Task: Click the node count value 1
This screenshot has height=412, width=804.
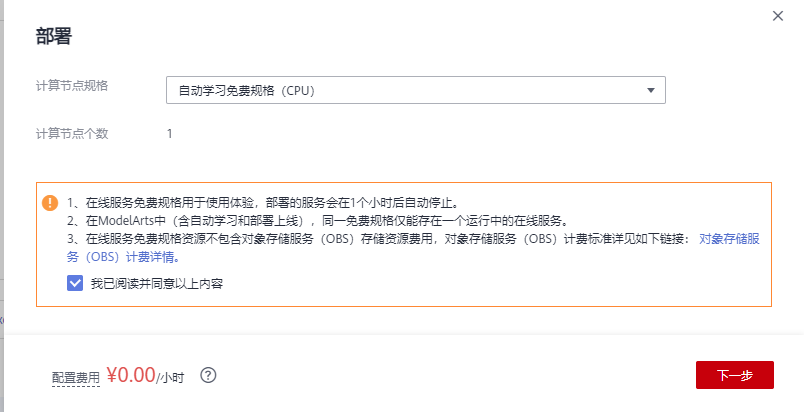Action: [x=170, y=133]
